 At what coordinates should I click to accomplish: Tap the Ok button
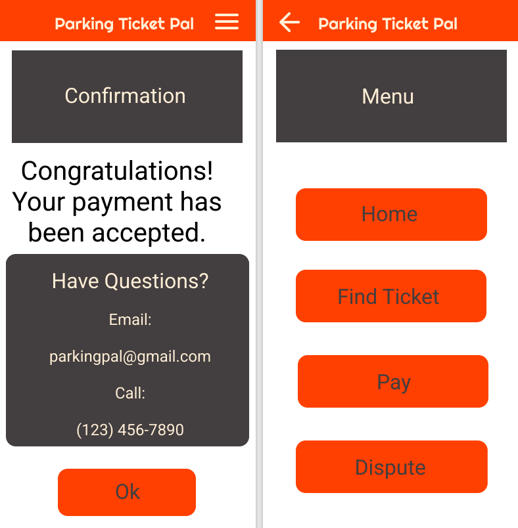127,492
